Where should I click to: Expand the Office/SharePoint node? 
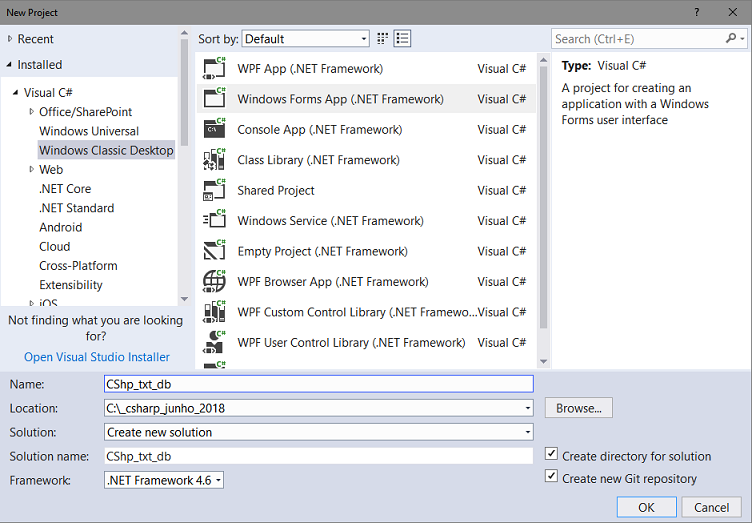pos(32,112)
